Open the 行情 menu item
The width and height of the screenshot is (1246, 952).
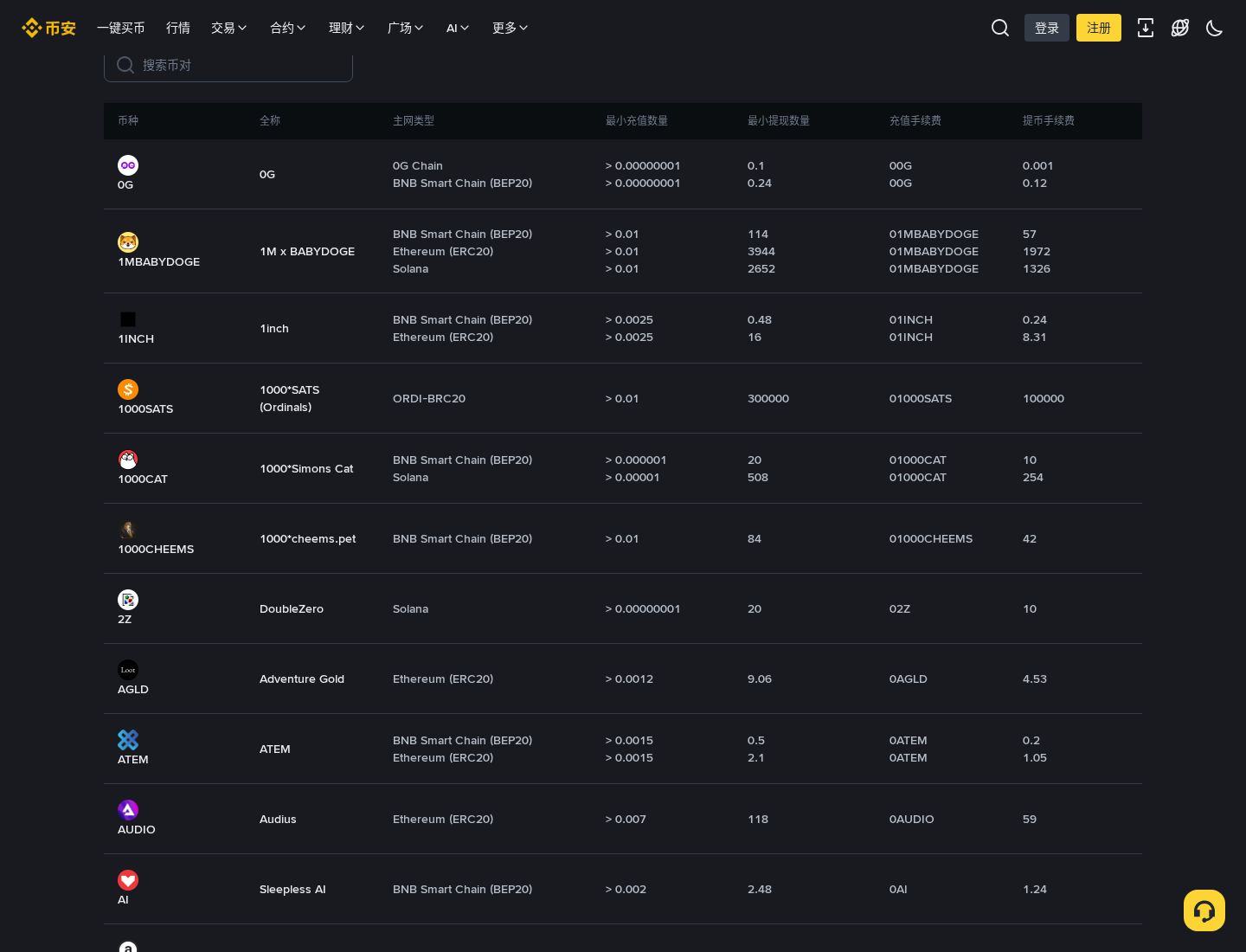178,28
